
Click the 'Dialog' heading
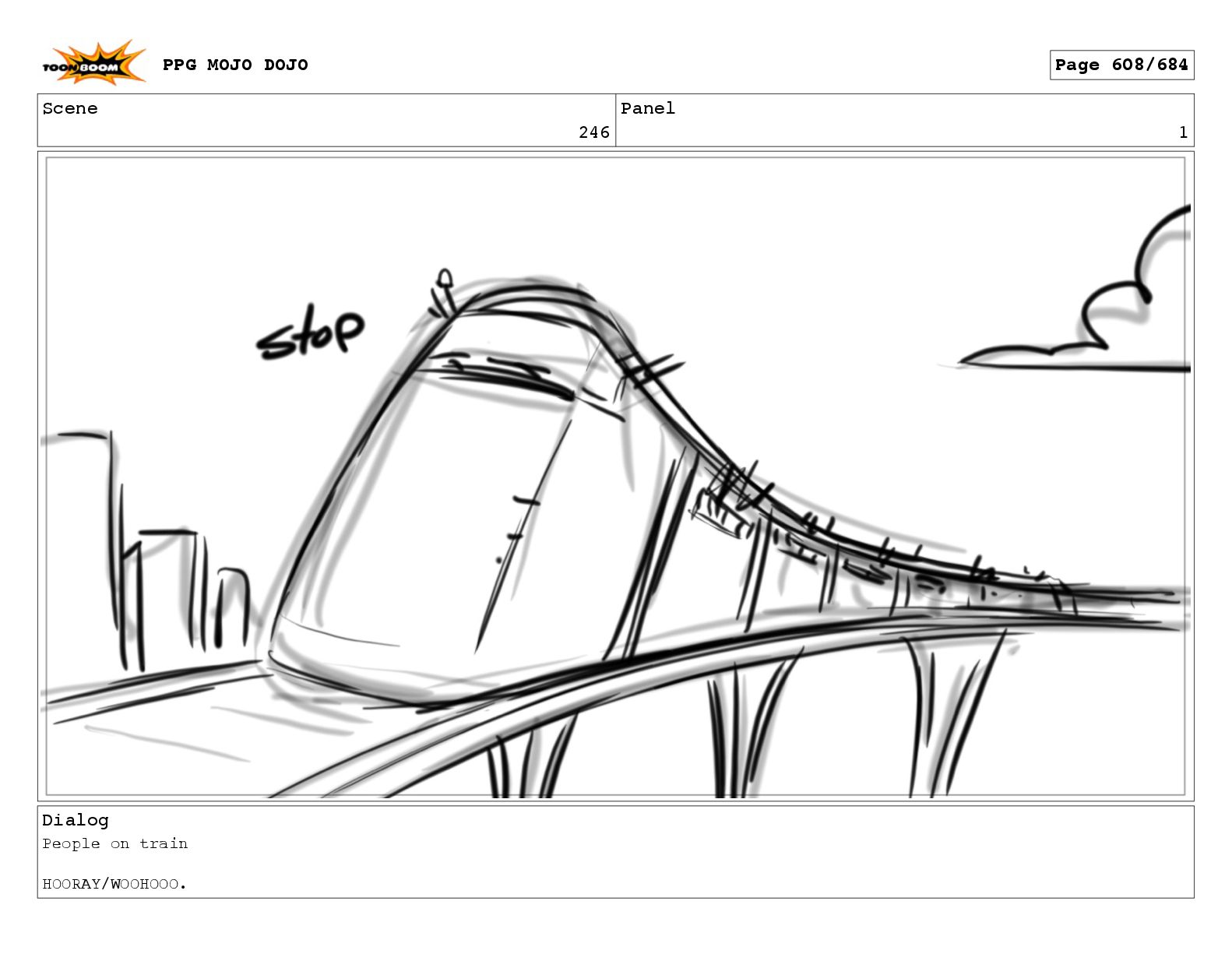click(x=76, y=820)
